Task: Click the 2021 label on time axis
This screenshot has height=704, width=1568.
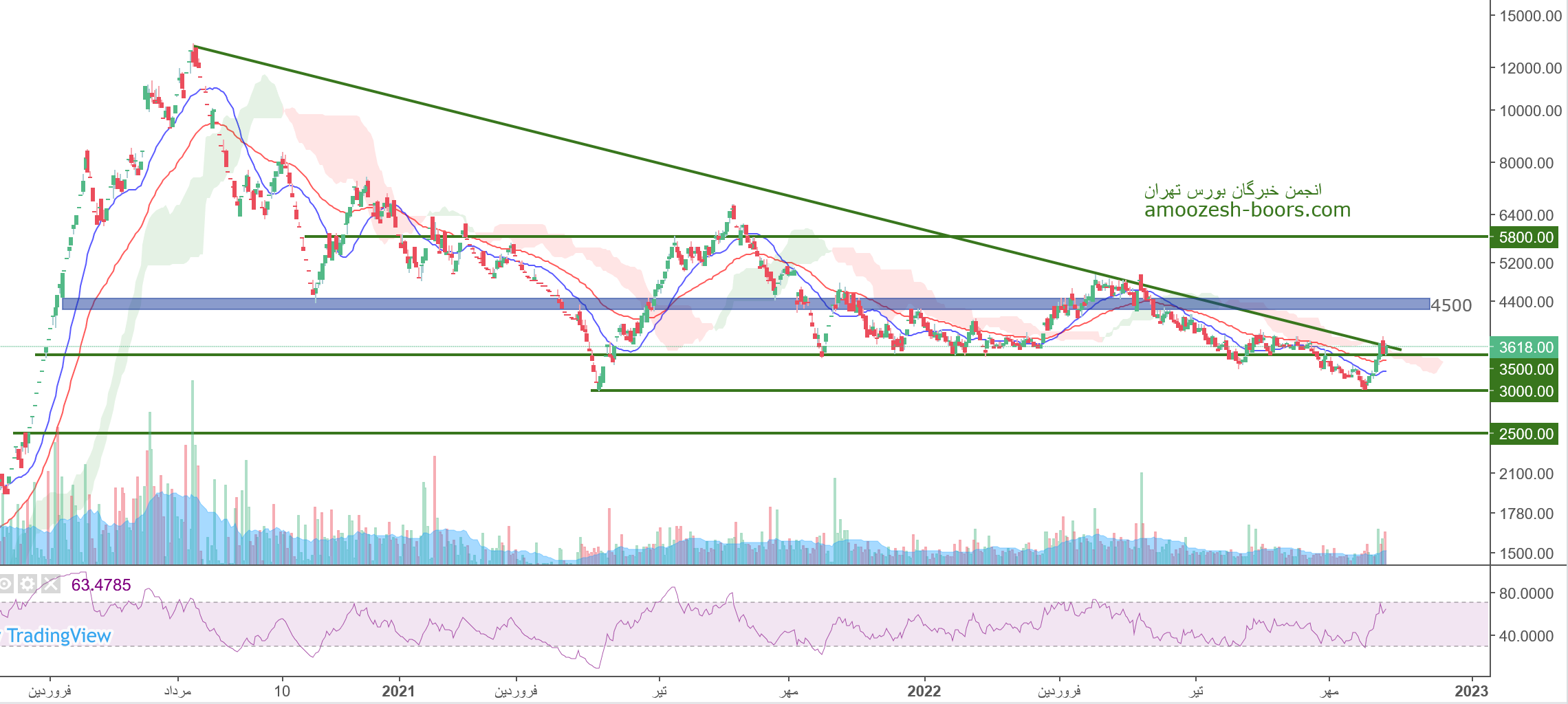Action: click(398, 691)
